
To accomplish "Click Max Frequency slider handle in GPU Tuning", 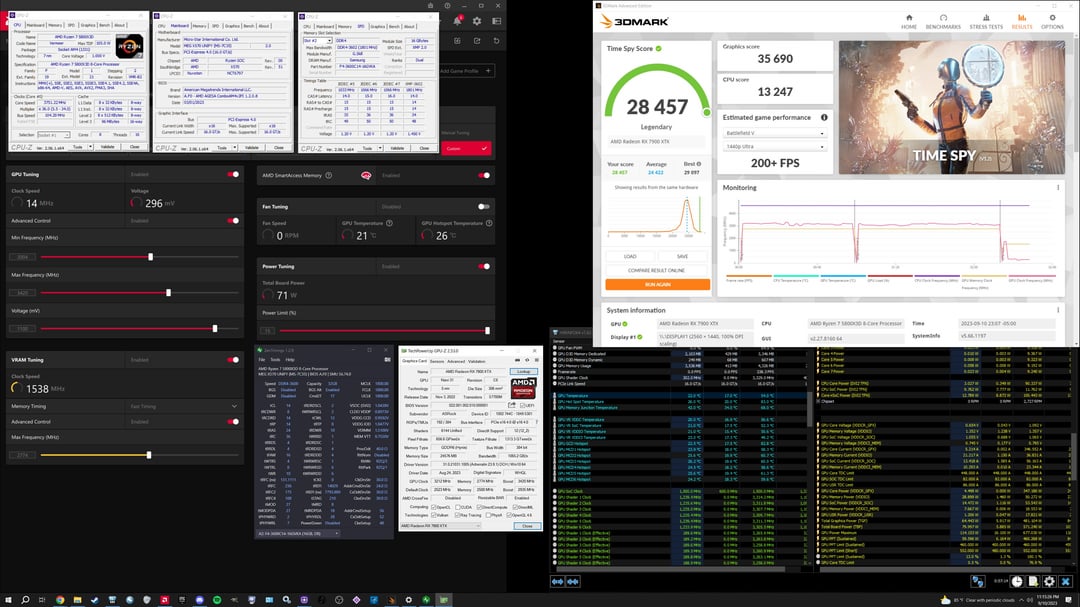I will point(169,293).
